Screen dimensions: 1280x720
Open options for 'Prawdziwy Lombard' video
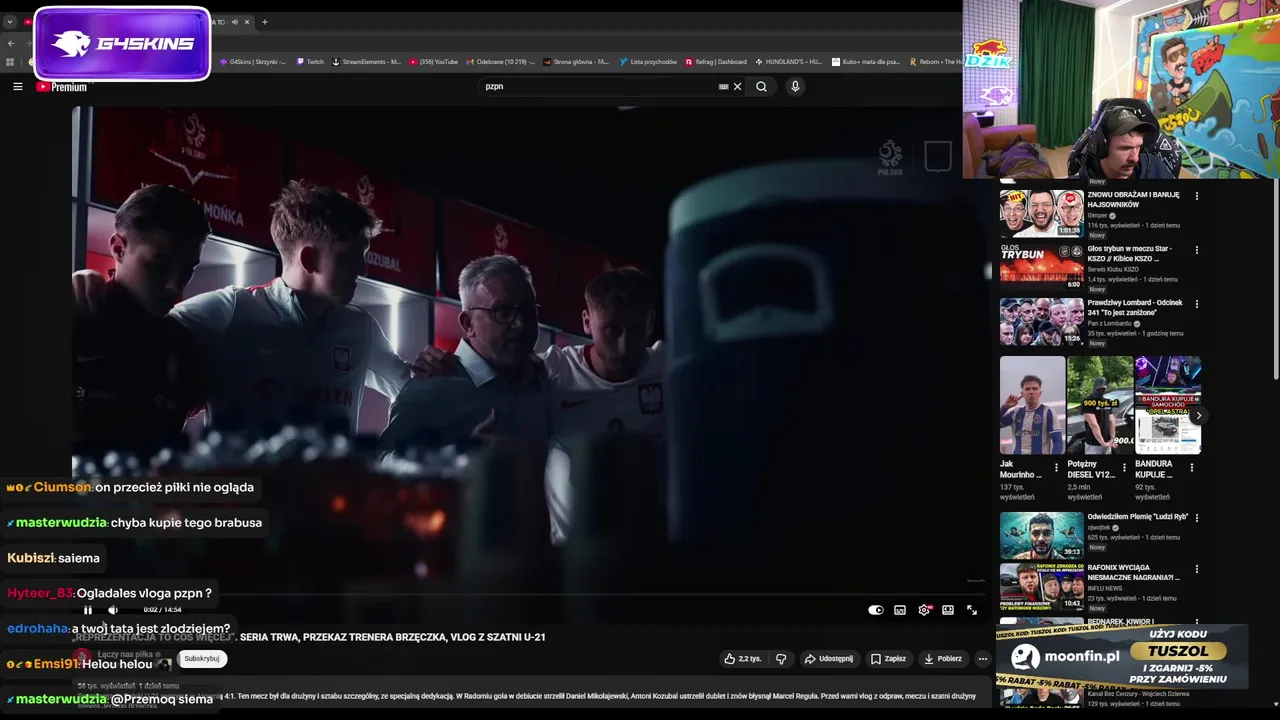pyautogui.click(x=1196, y=304)
